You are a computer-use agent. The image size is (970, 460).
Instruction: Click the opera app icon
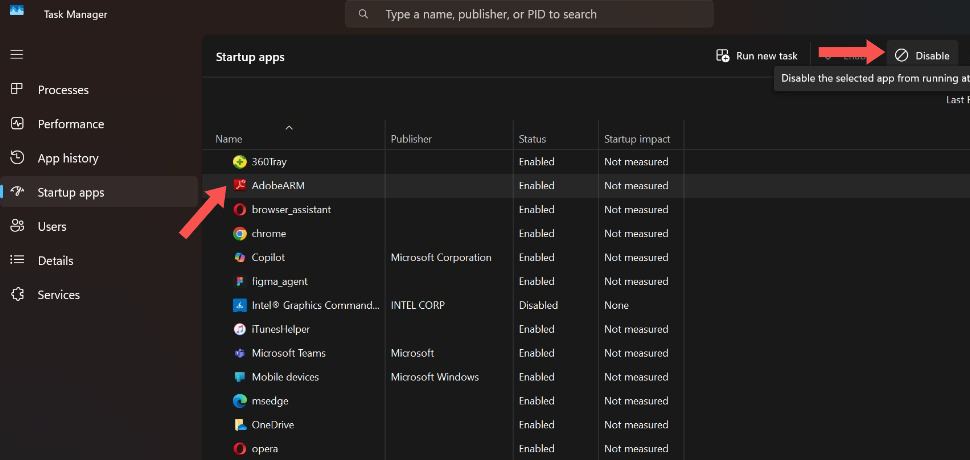tap(240, 449)
